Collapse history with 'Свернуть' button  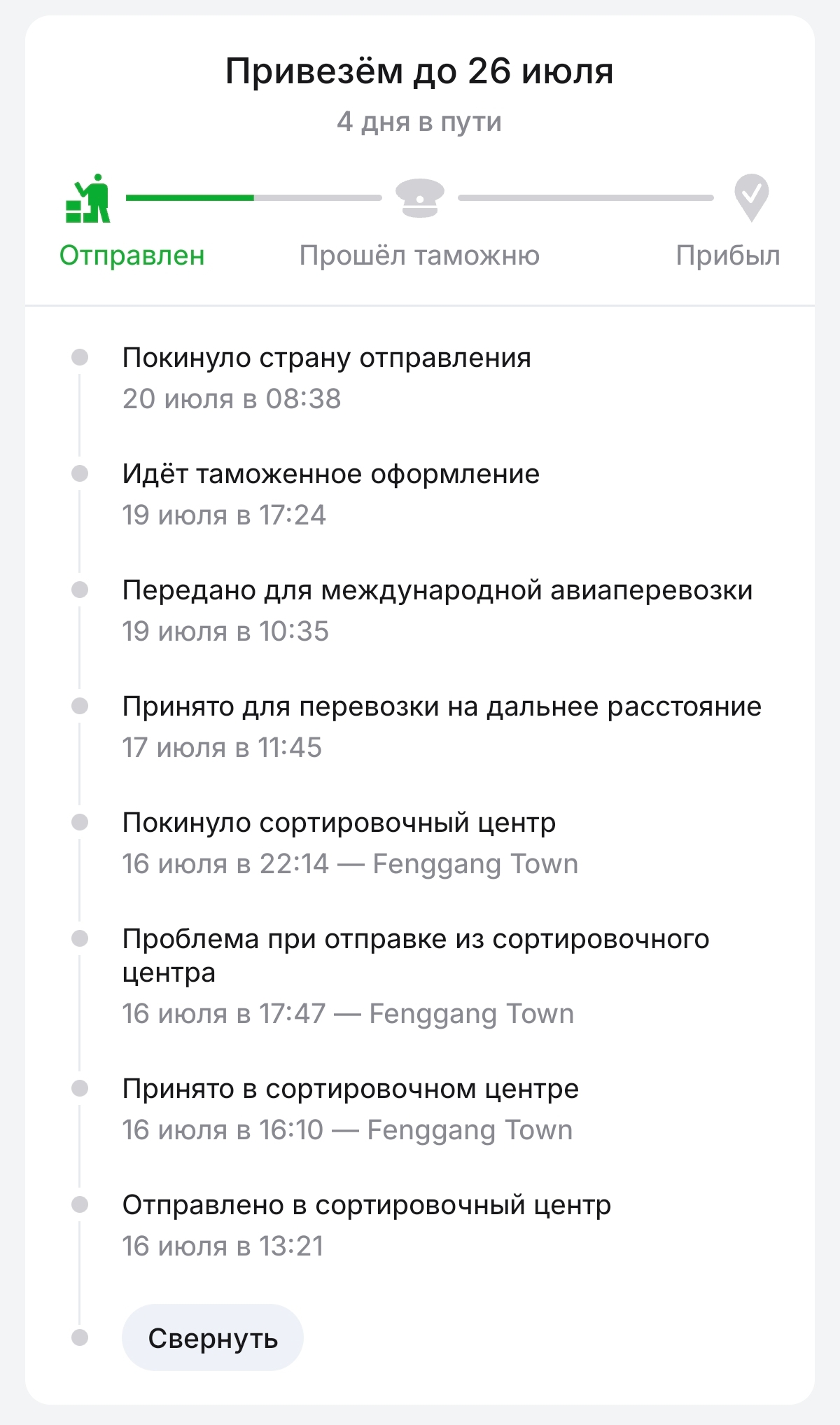[213, 1338]
